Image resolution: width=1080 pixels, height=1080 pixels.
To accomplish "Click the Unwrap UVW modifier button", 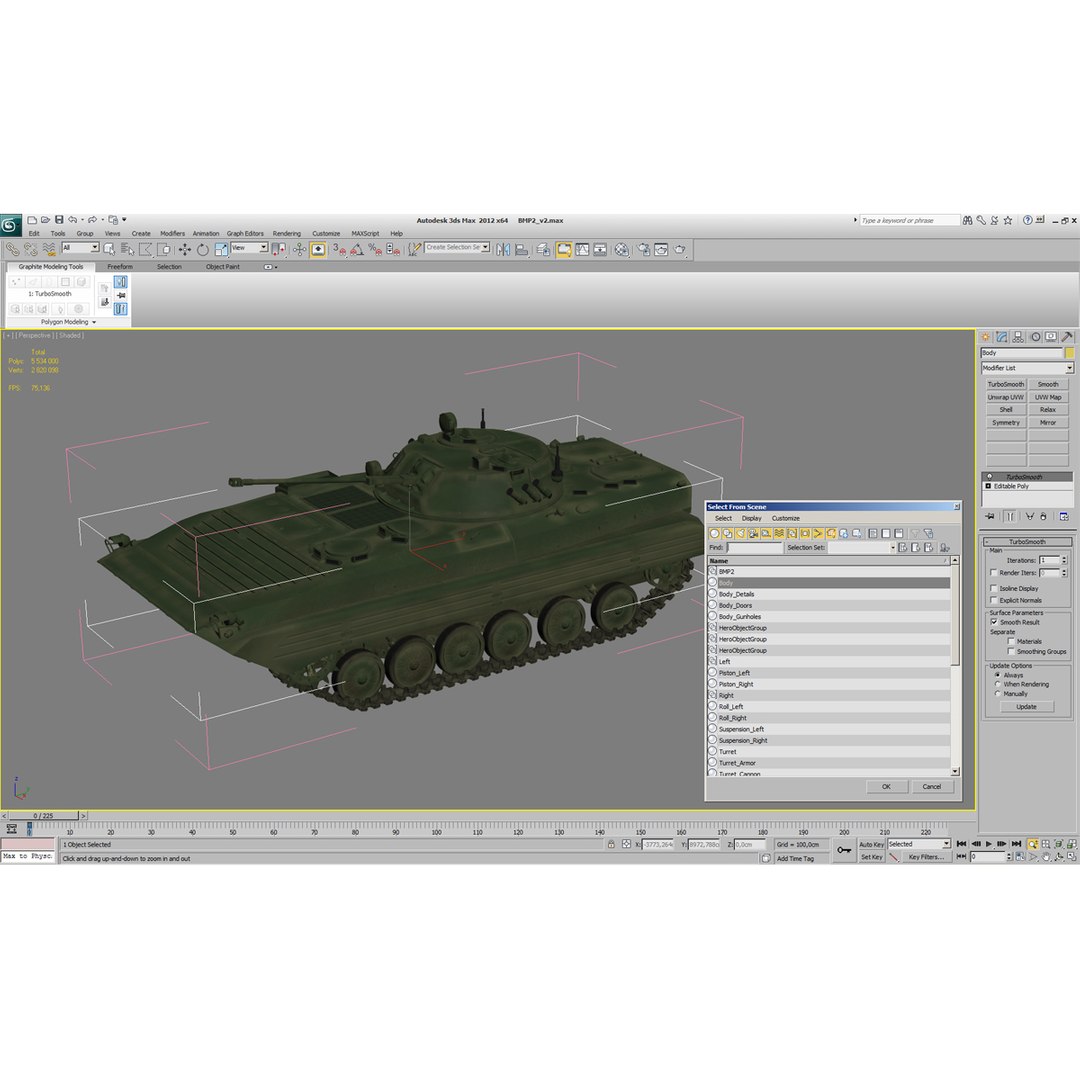I will (1006, 397).
